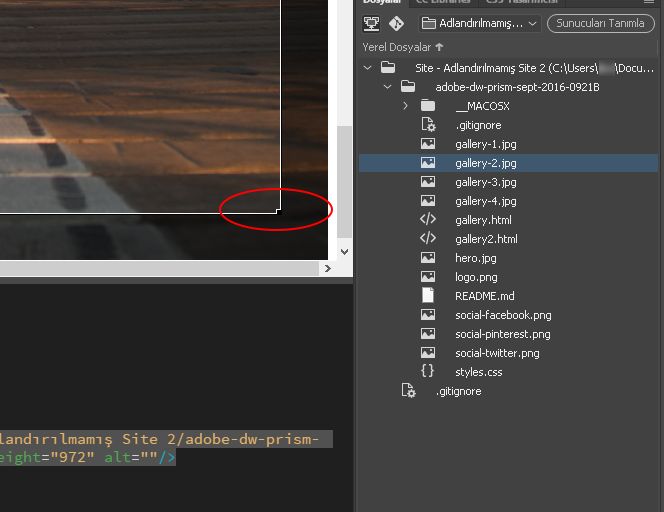Click the connect to remote server icon
The width and height of the screenshot is (664, 512).
[371, 23]
